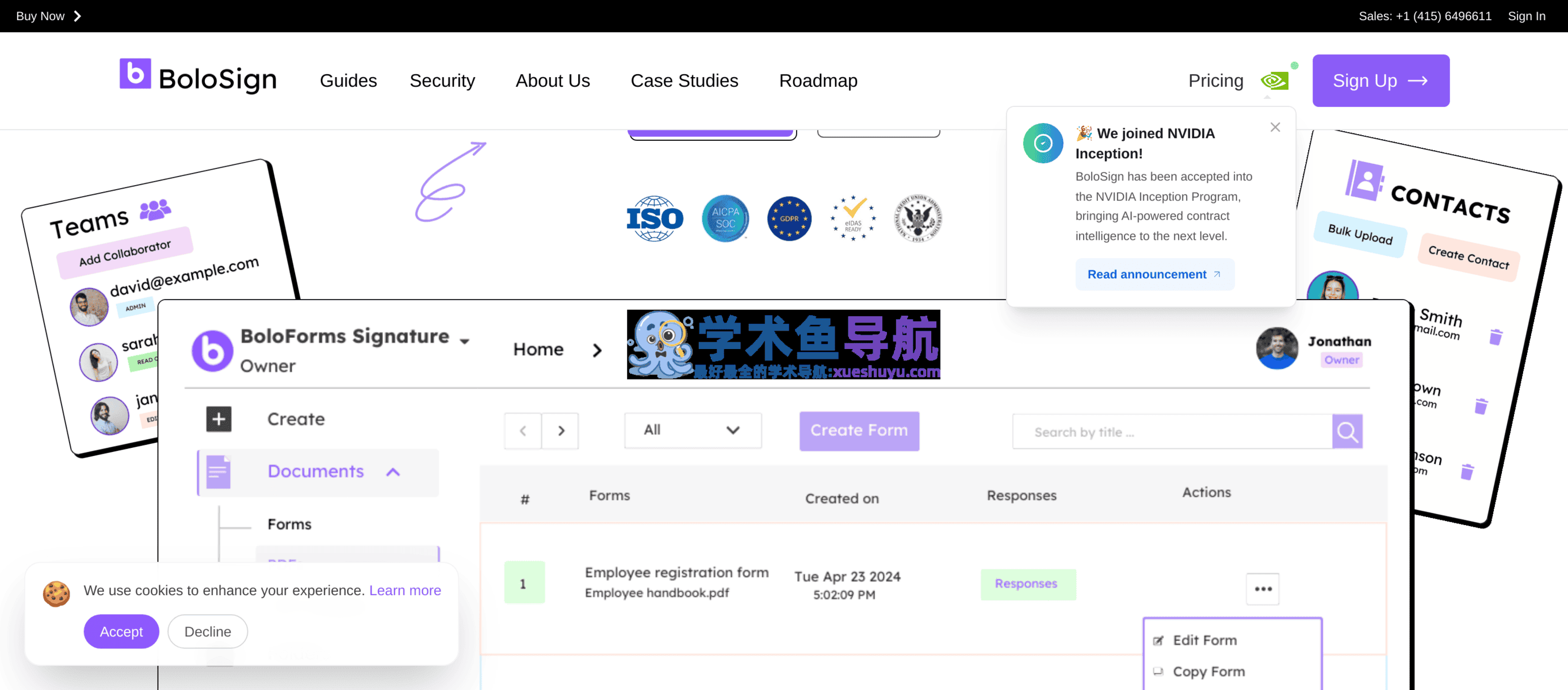
Task: Collapse the Documents section
Action: [393, 471]
